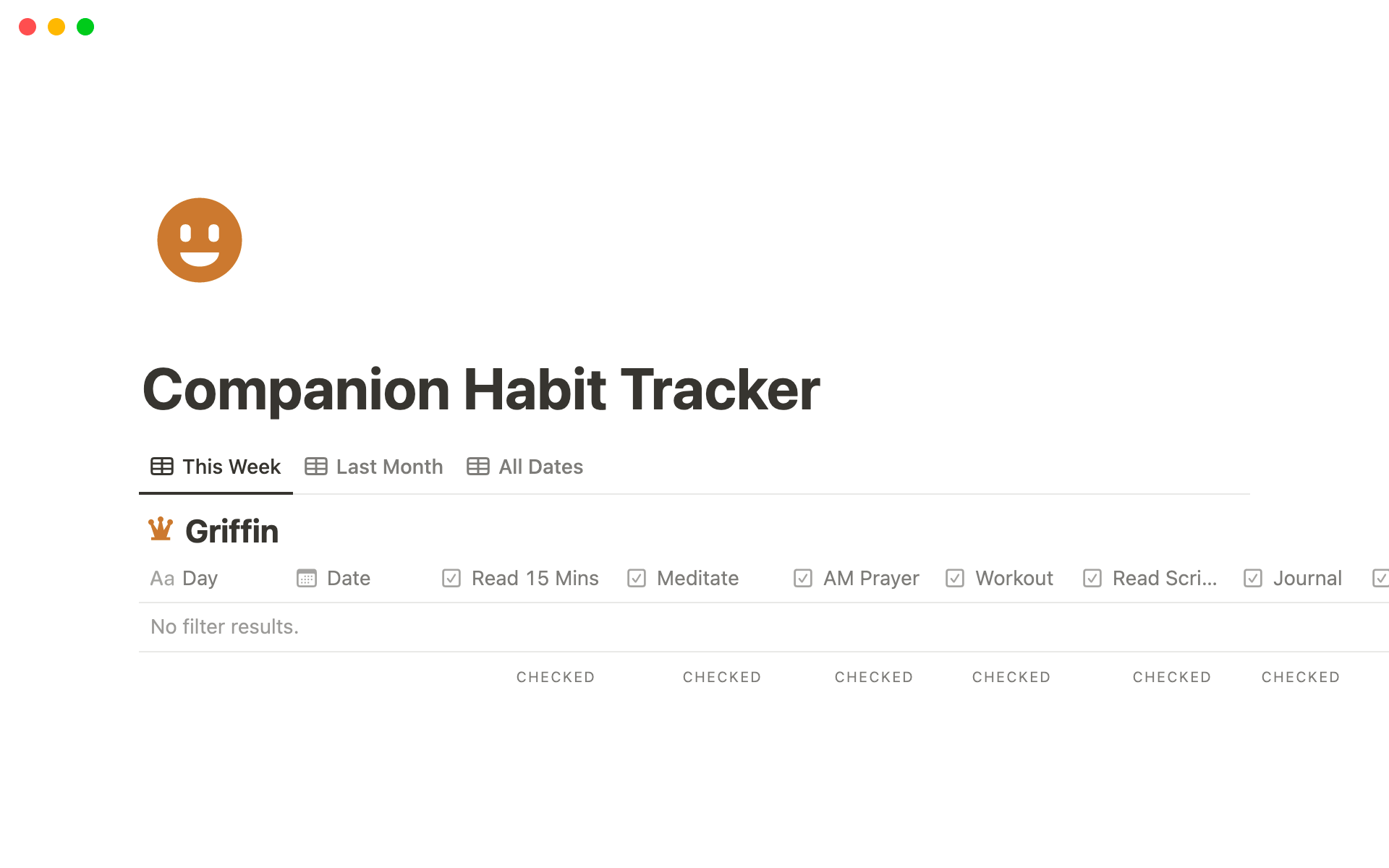Viewport: 1389px width, 868px height.
Task: Toggle the Meditate habit checkbox
Action: point(637,577)
